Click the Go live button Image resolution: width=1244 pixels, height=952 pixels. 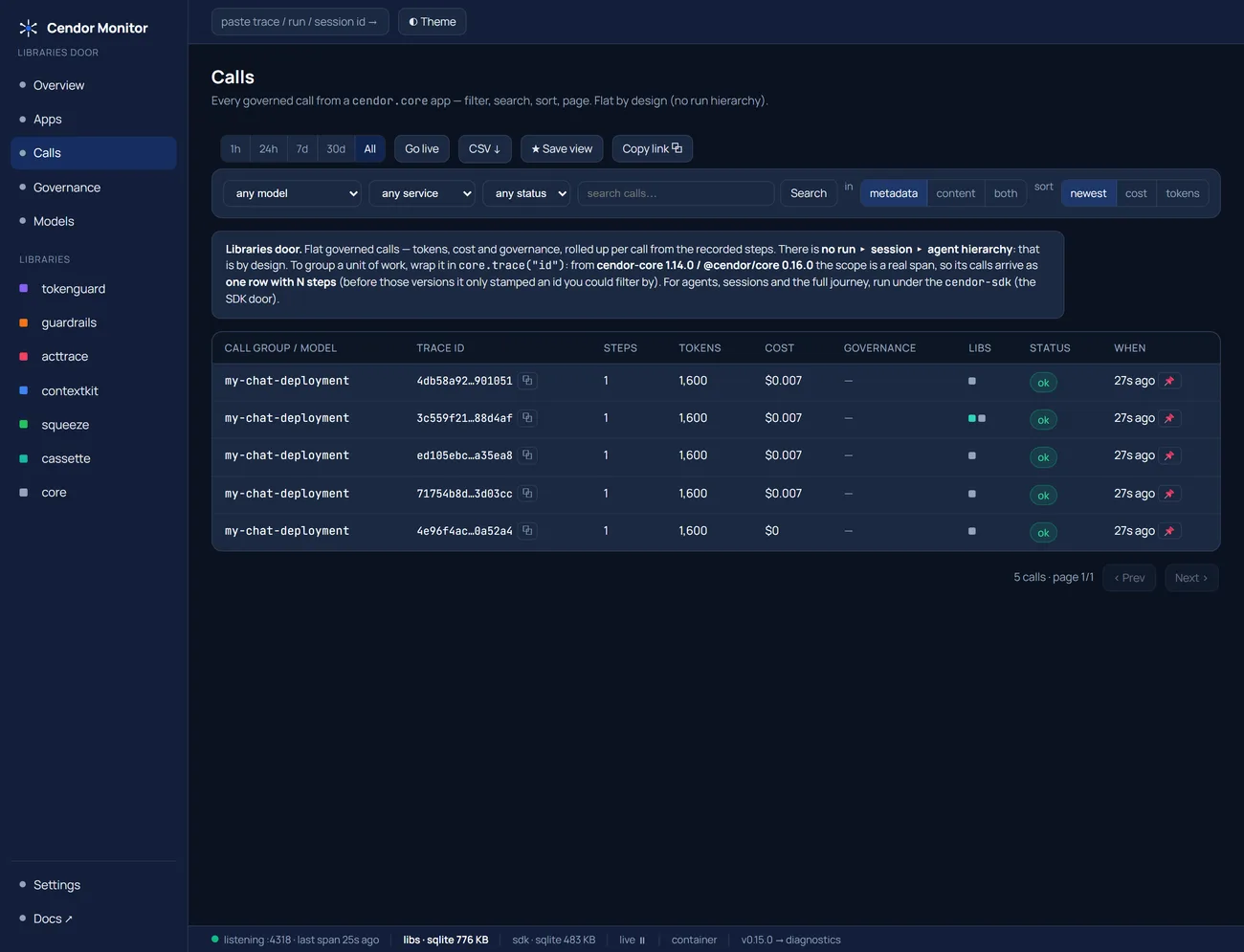[422, 148]
